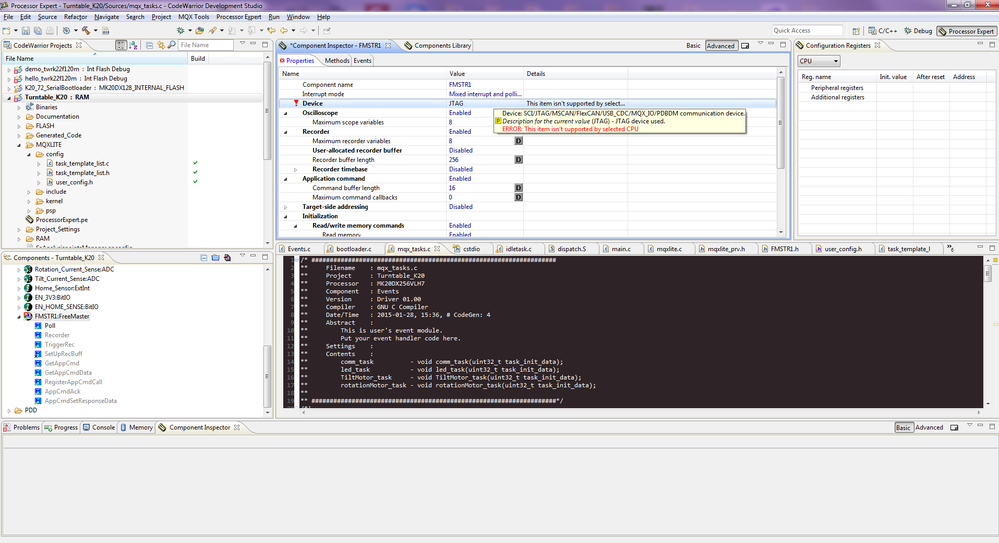Toggle Advanced view in Component Inspector FMSTR1

(721, 46)
